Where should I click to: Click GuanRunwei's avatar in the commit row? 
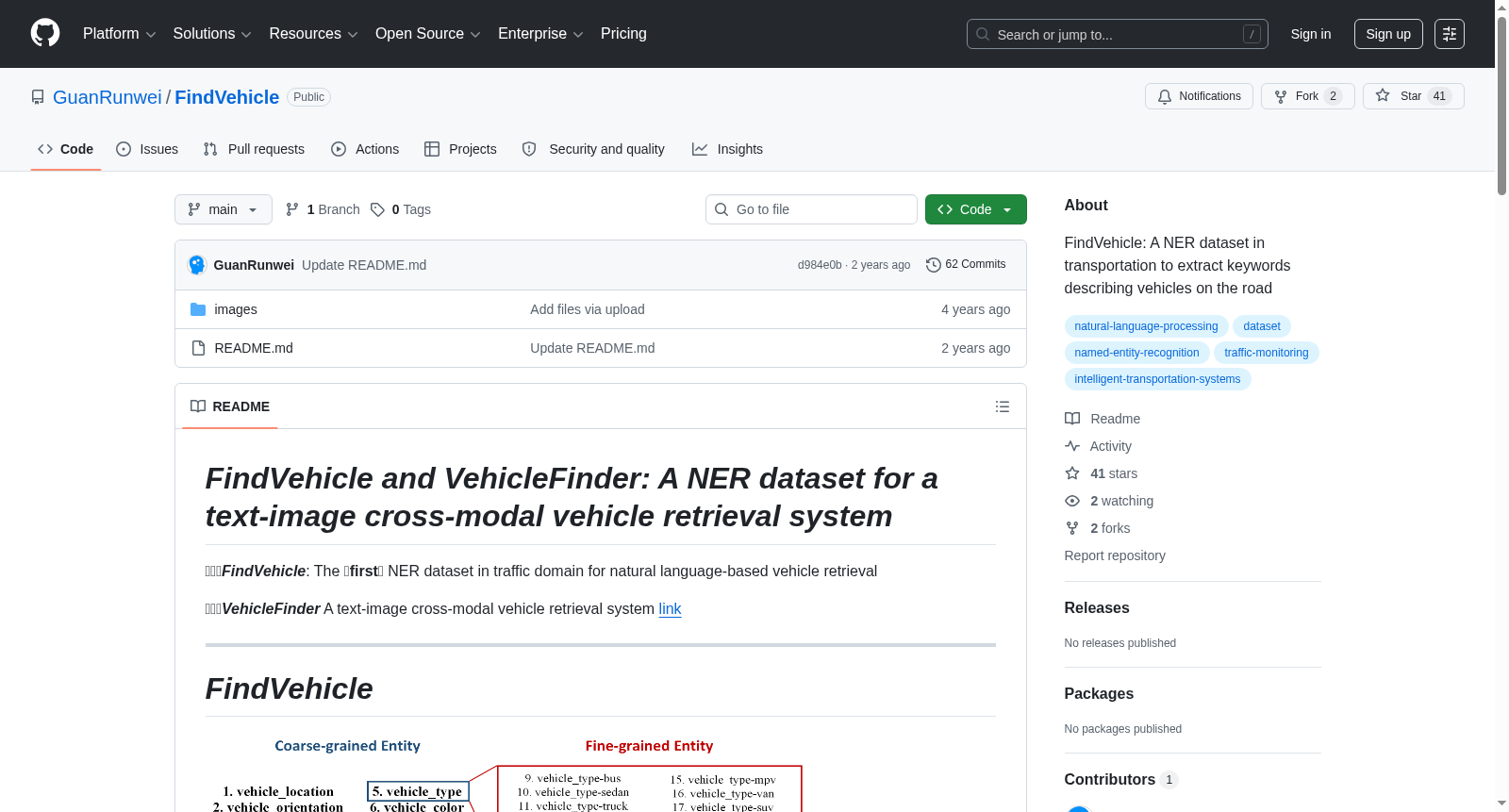pyautogui.click(x=197, y=265)
